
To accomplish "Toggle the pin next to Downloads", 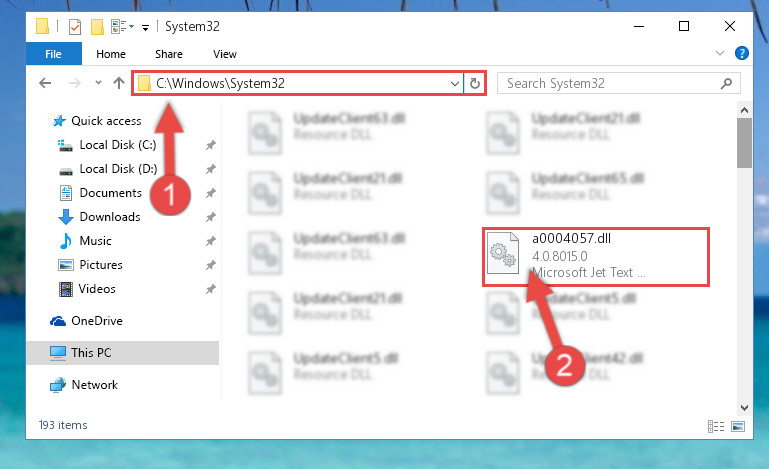I will pyautogui.click(x=210, y=217).
